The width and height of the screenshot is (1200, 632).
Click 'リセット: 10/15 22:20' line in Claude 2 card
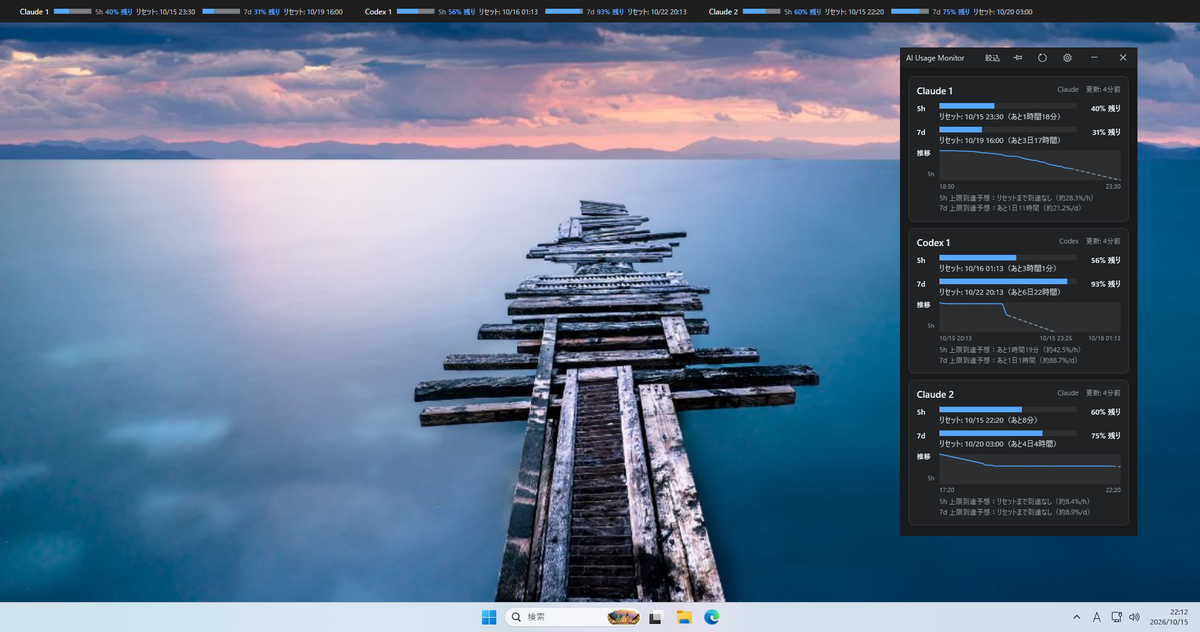986,420
